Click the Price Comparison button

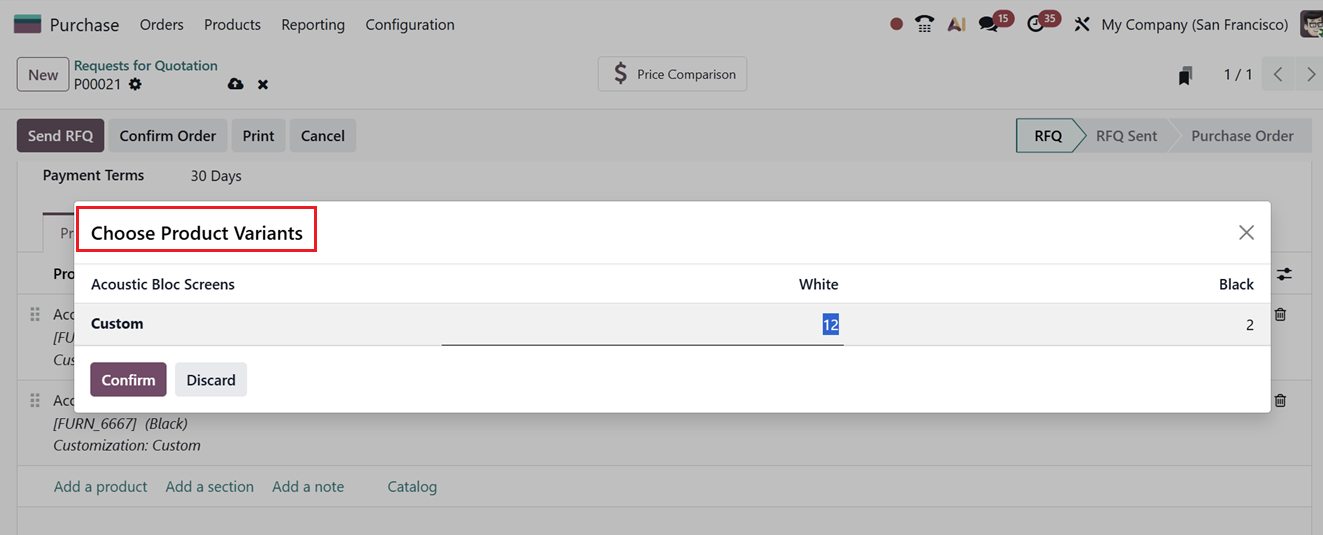tap(672, 74)
